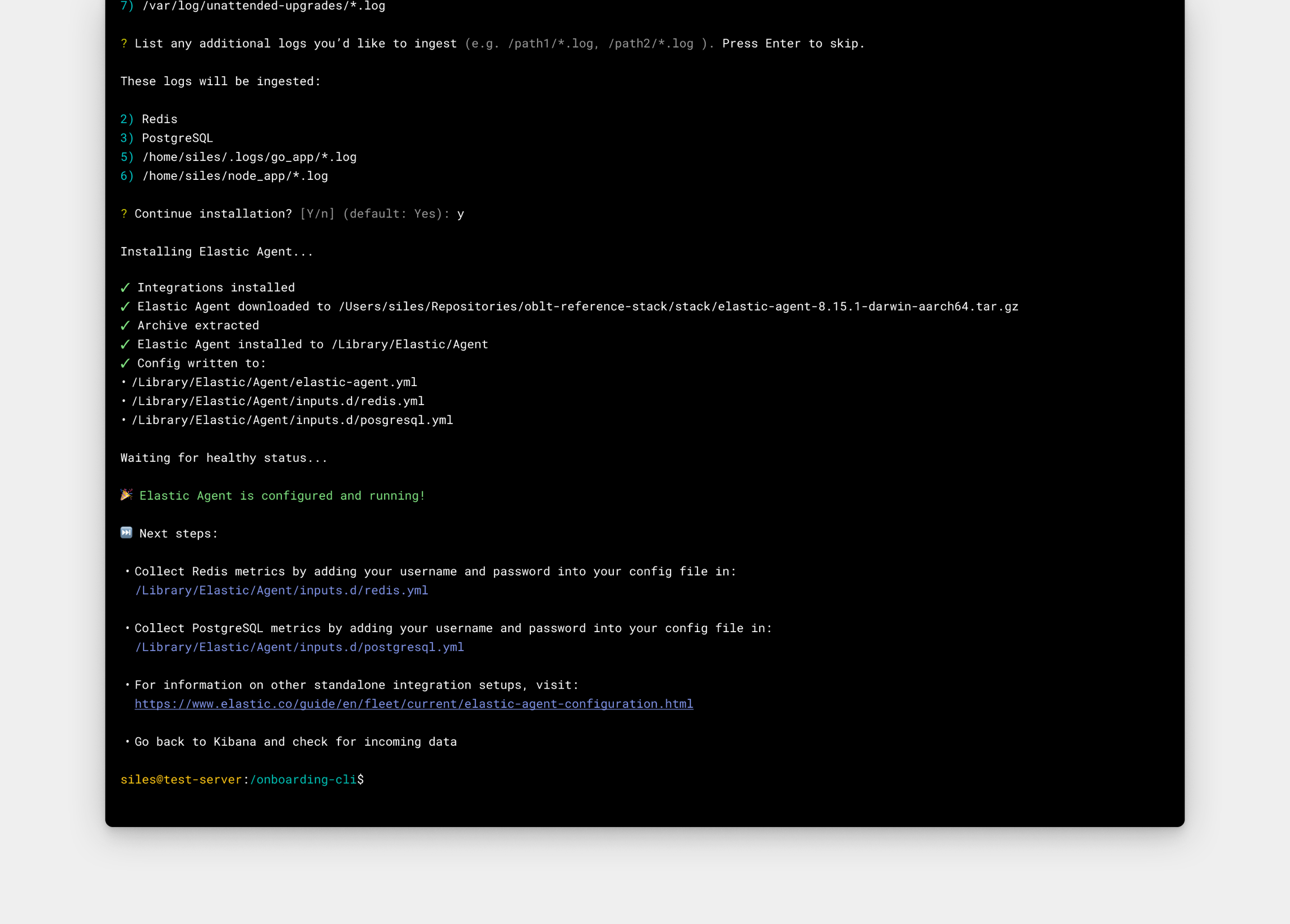The image size is (1290, 924).
Task: Click the go_app log path line
Action: pos(249,157)
